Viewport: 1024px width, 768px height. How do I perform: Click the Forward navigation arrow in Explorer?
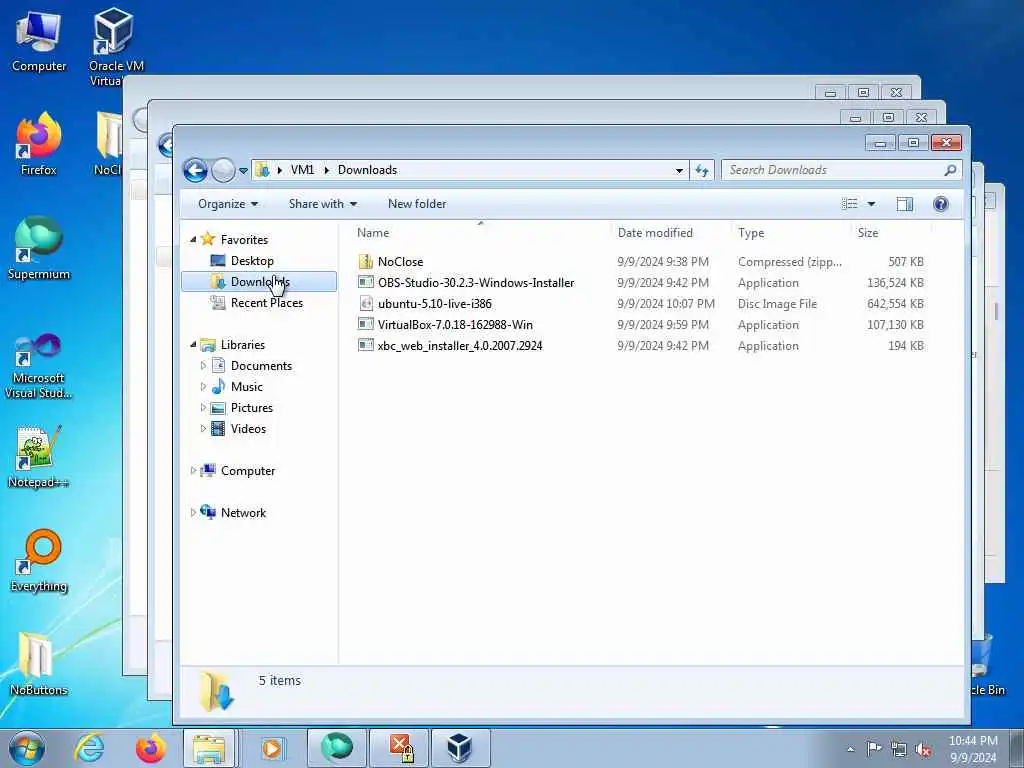pos(223,170)
